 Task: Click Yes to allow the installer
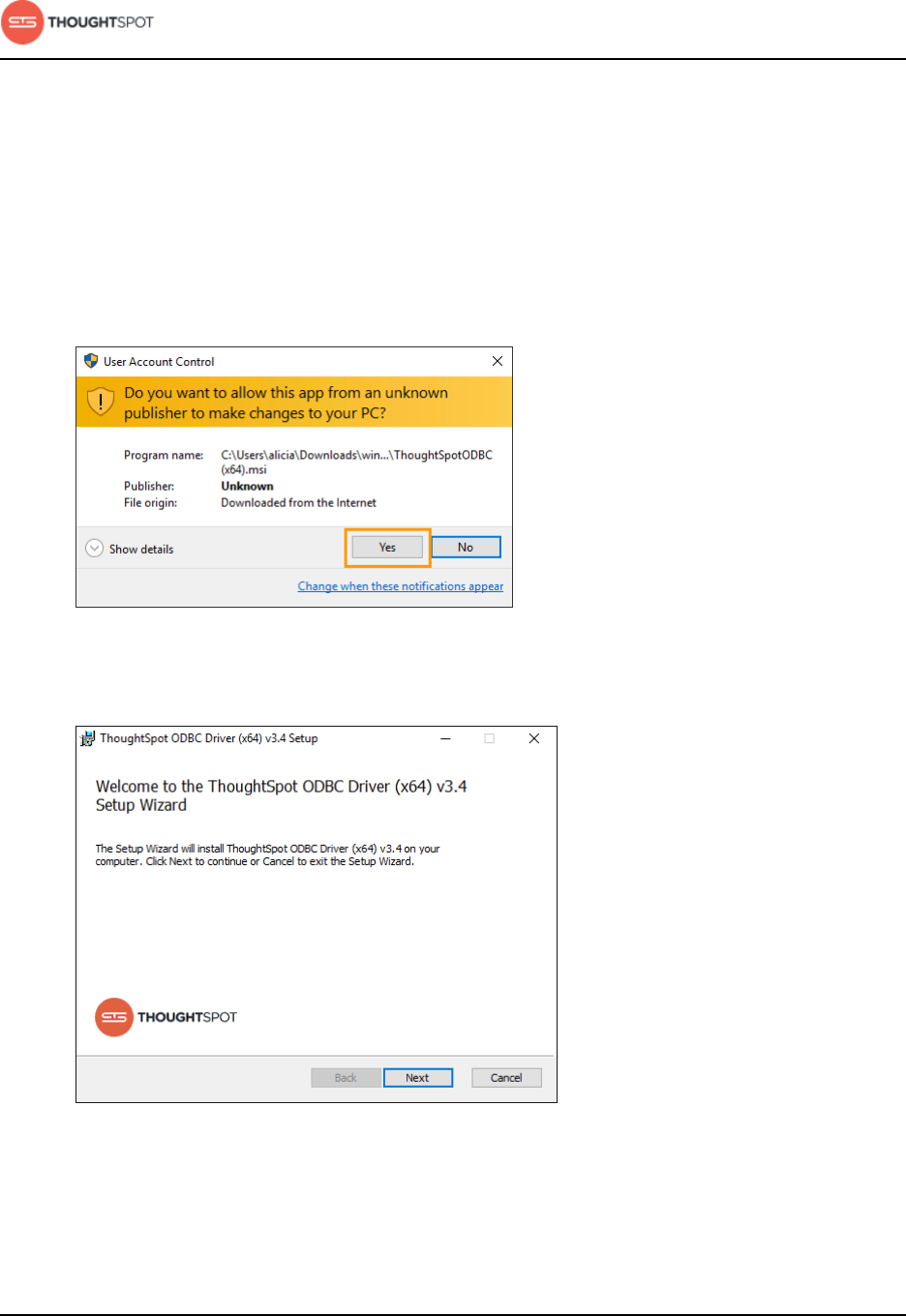tap(387, 548)
